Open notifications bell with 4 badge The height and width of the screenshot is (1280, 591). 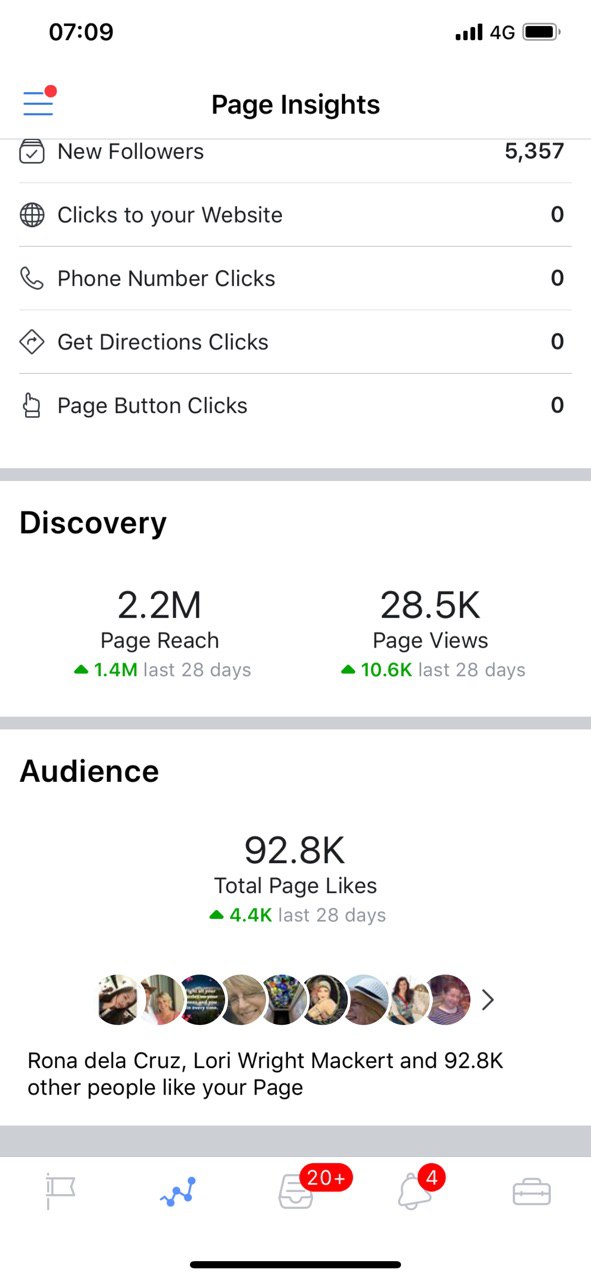(413, 1192)
